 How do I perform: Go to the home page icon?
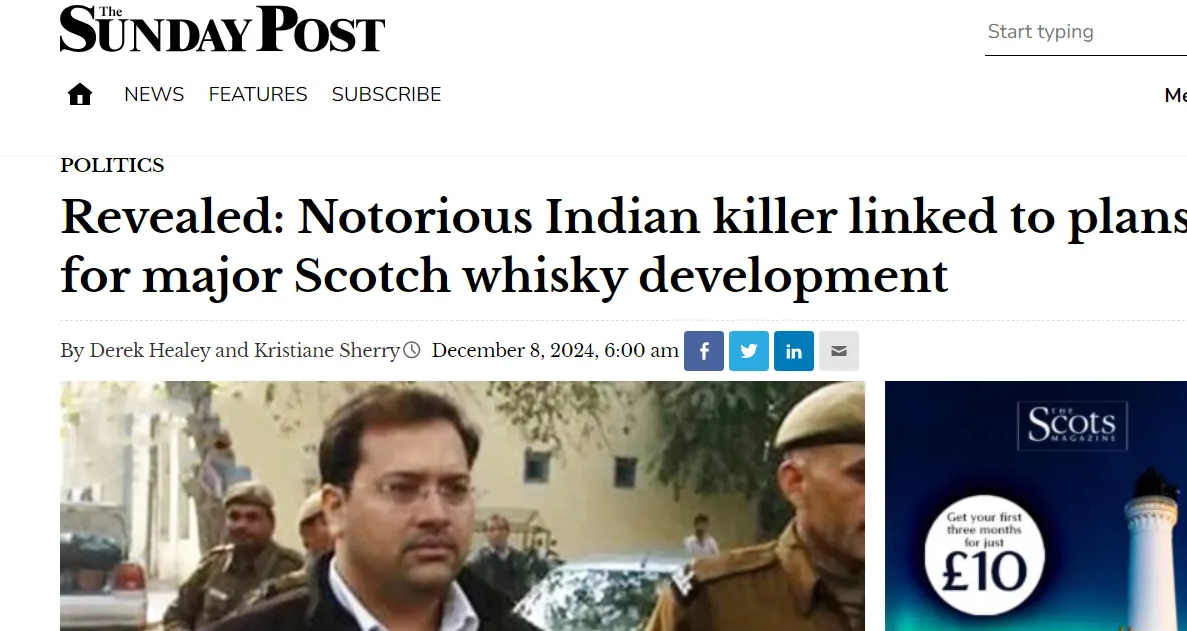pos(79,95)
